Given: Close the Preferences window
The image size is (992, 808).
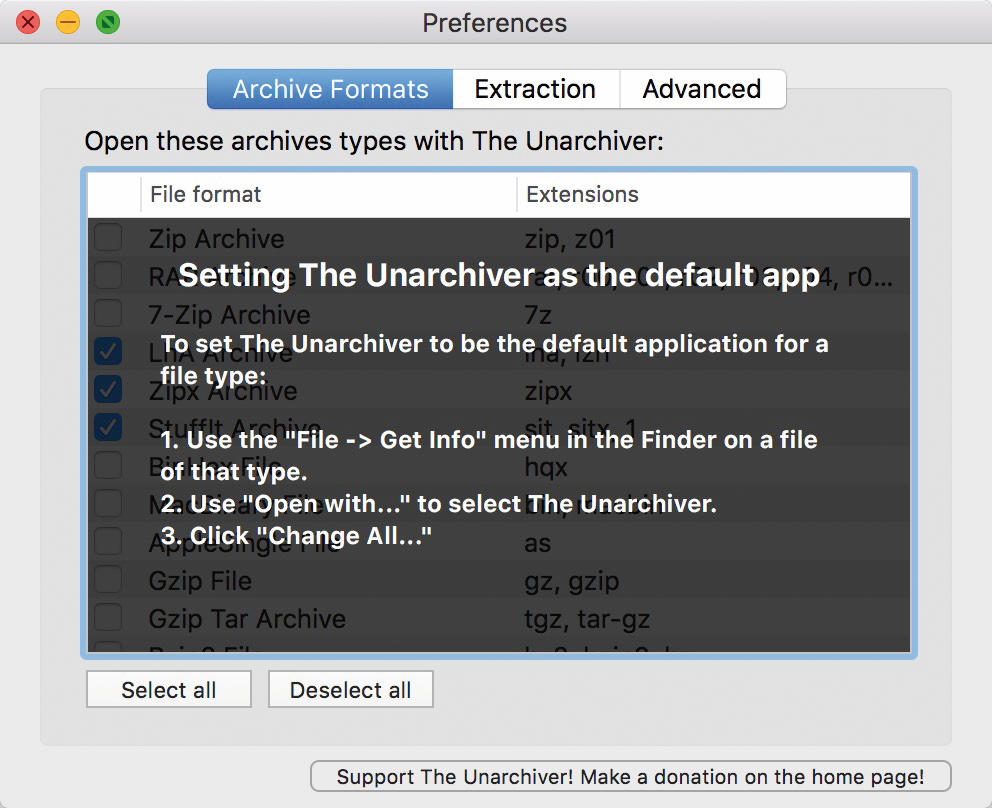Looking at the screenshot, I should coord(28,23).
